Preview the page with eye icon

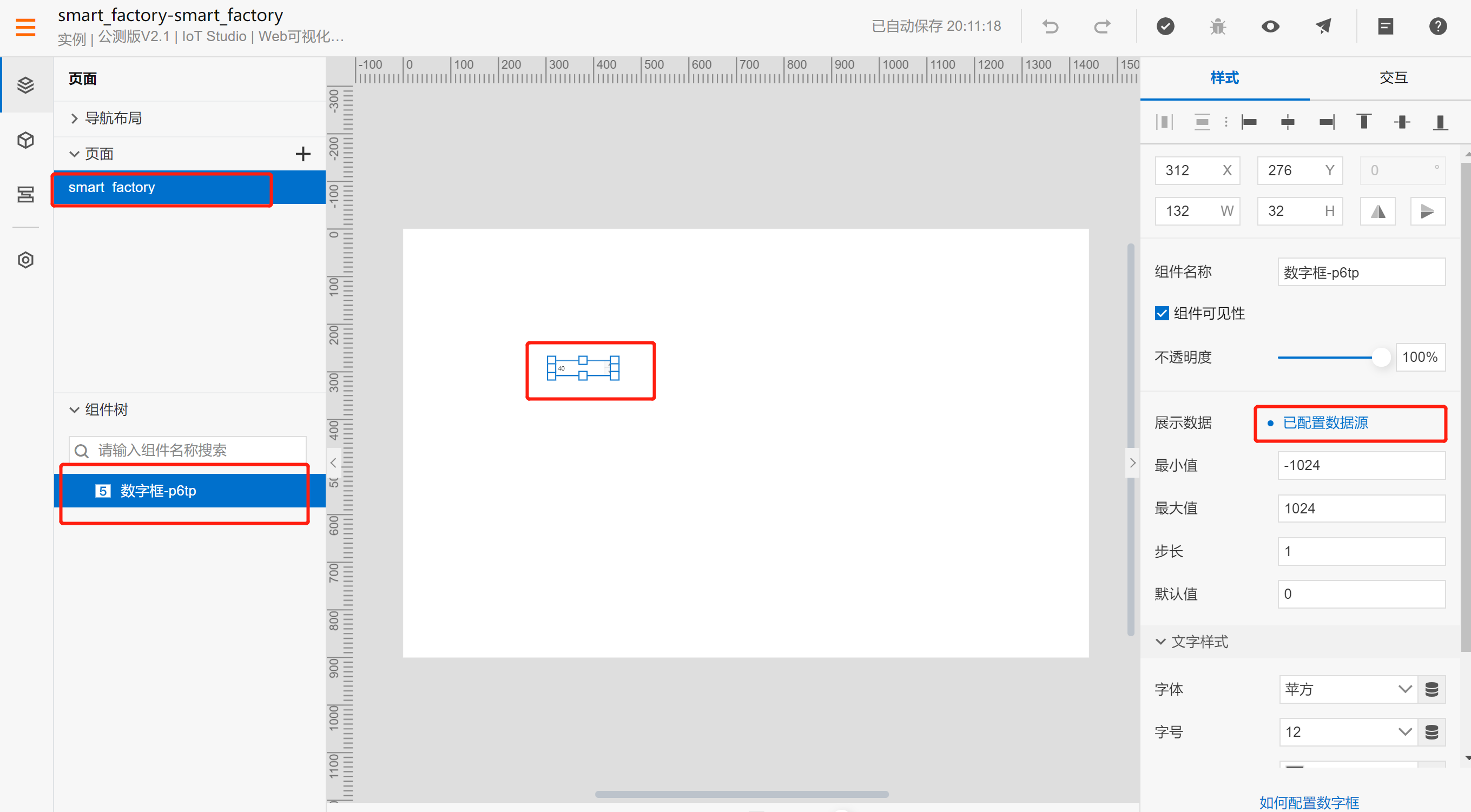[1271, 27]
